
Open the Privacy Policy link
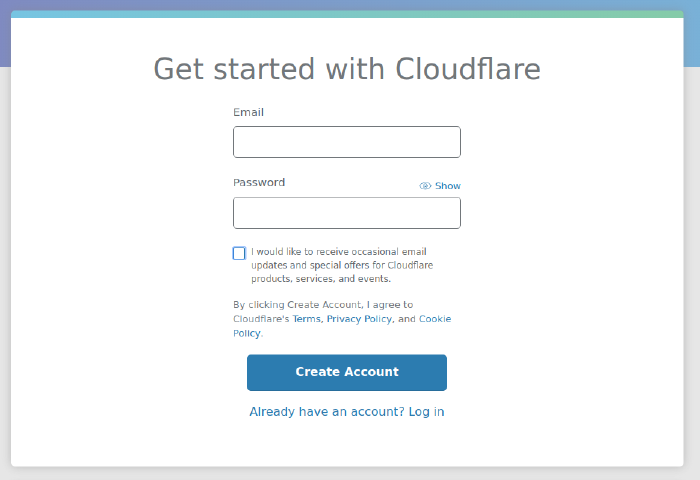tap(359, 319)
